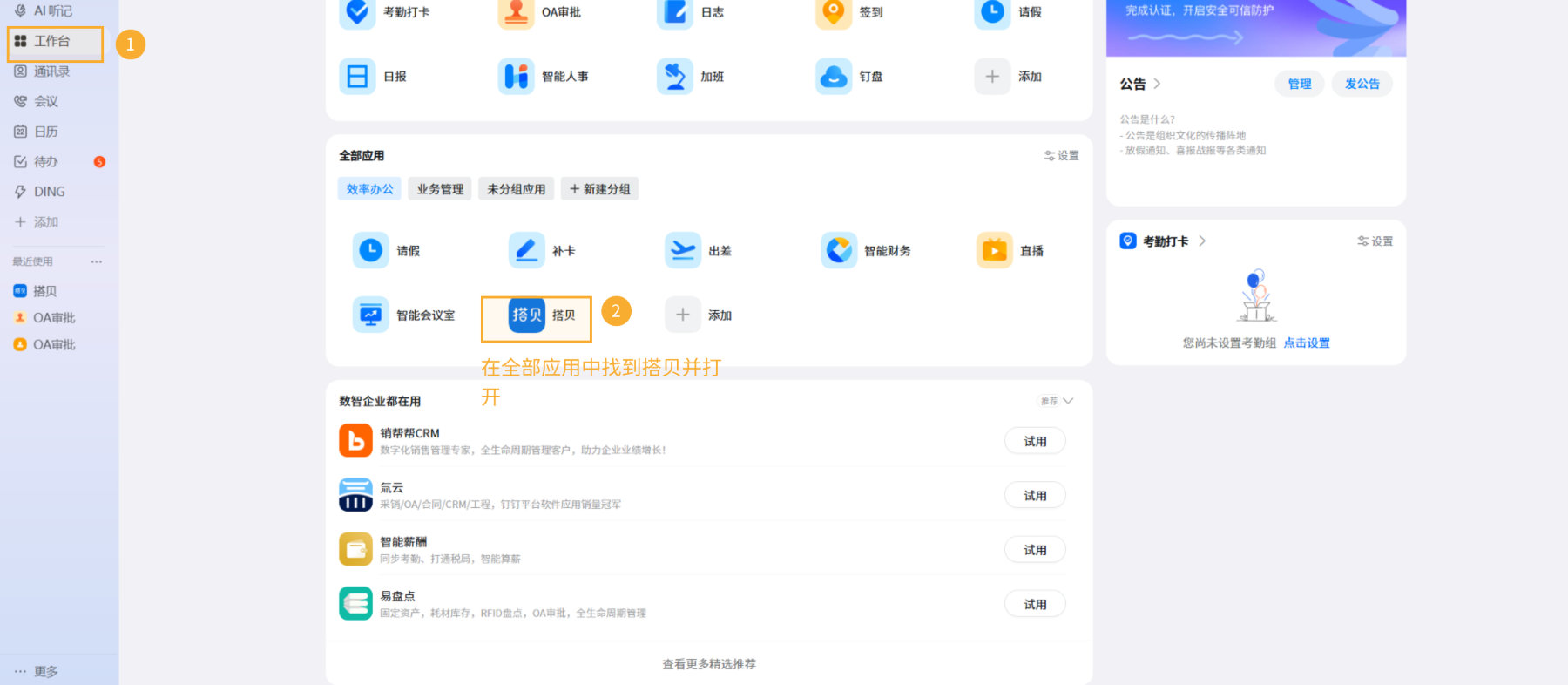
Task: Select 工作台 in the sidebar
Action: [x=55, y=41]
